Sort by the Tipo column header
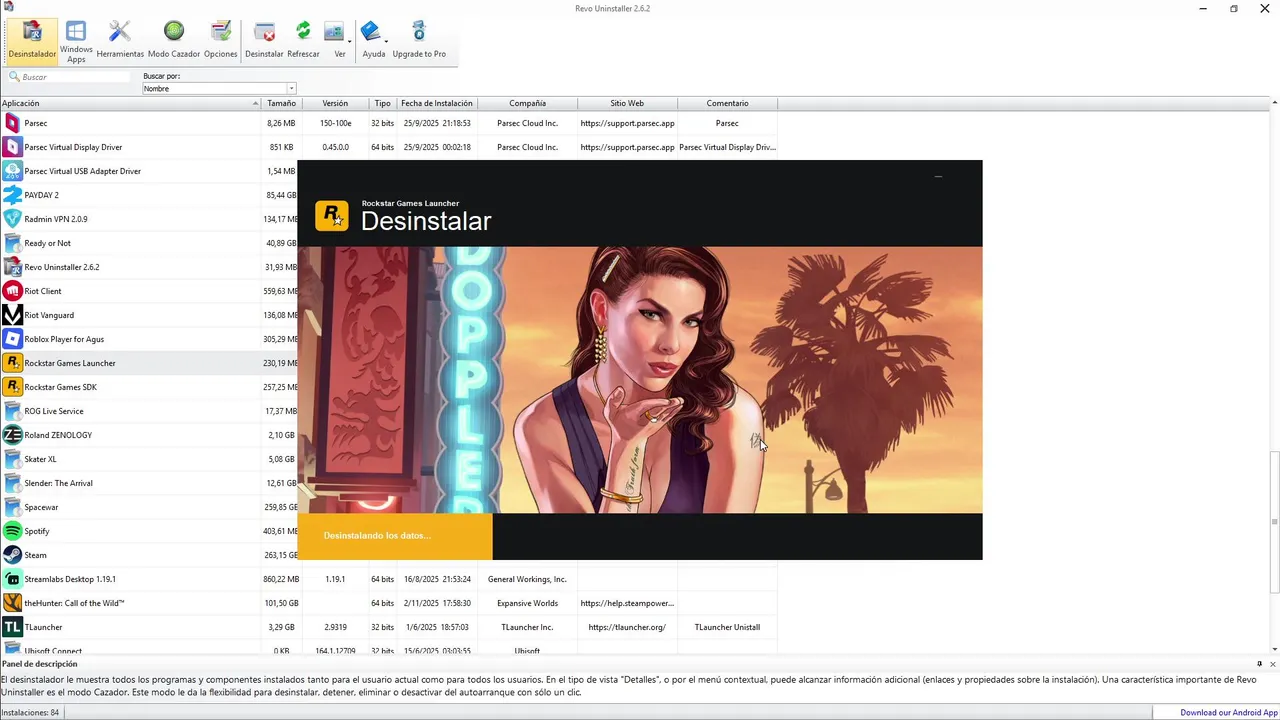 point(382,103)
